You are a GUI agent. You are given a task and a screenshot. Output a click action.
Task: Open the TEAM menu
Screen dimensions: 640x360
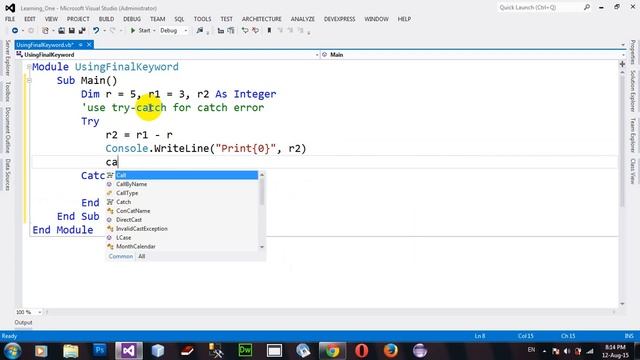click(158, 19)
